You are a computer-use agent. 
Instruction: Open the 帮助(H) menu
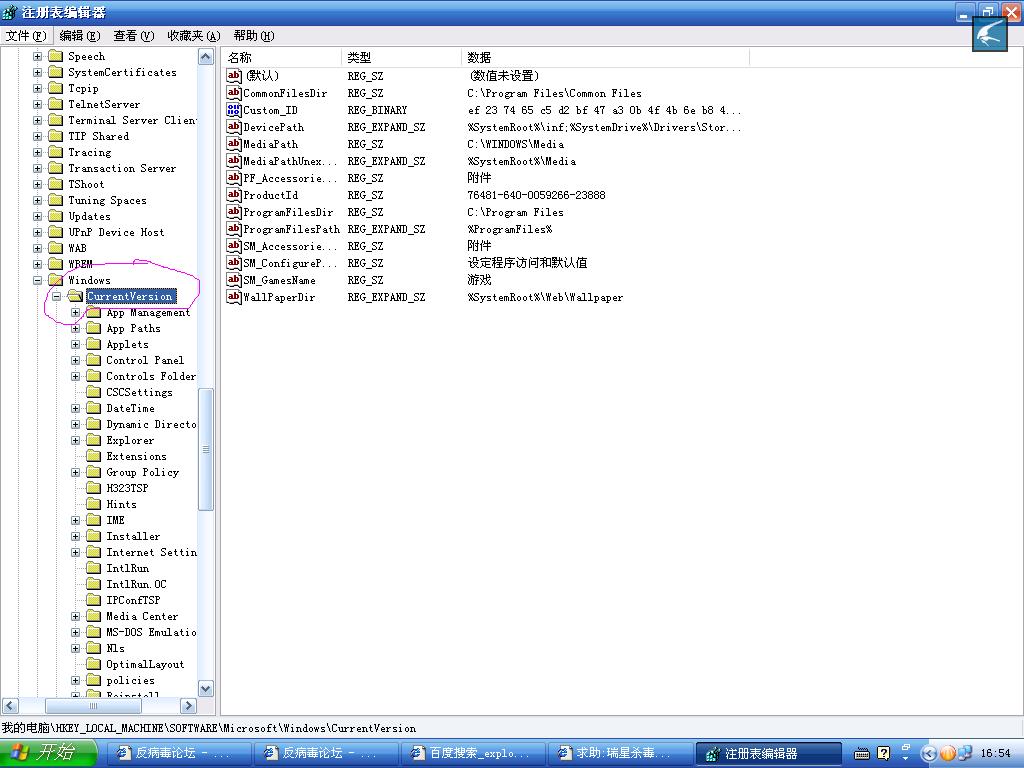[x=253, y=36]
